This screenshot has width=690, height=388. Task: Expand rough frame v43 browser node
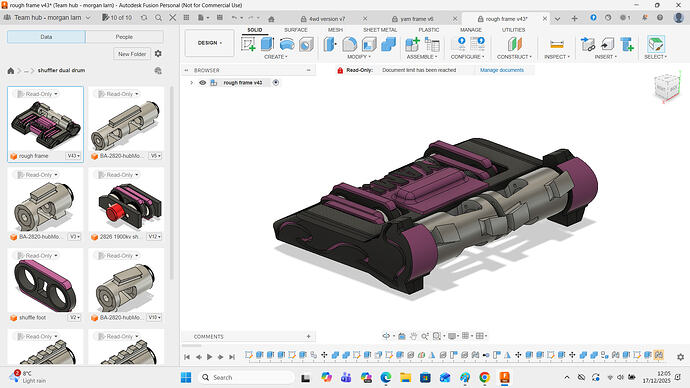pos(191,83)
